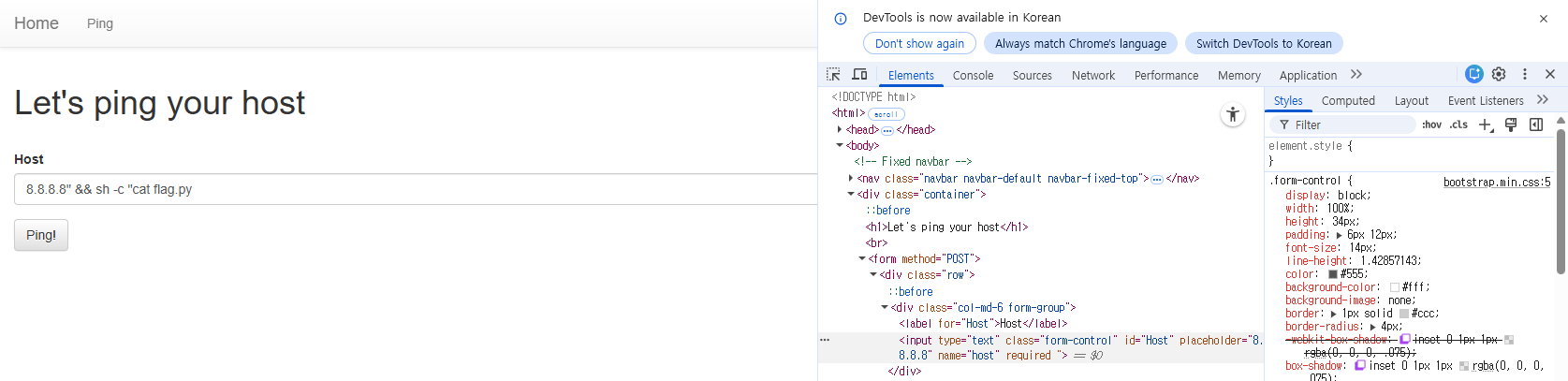Click the scroll badge next to html
Image resolution: width=1568 pixels, height=381 pixels.
pyautogui.click(x=886, y=114)
